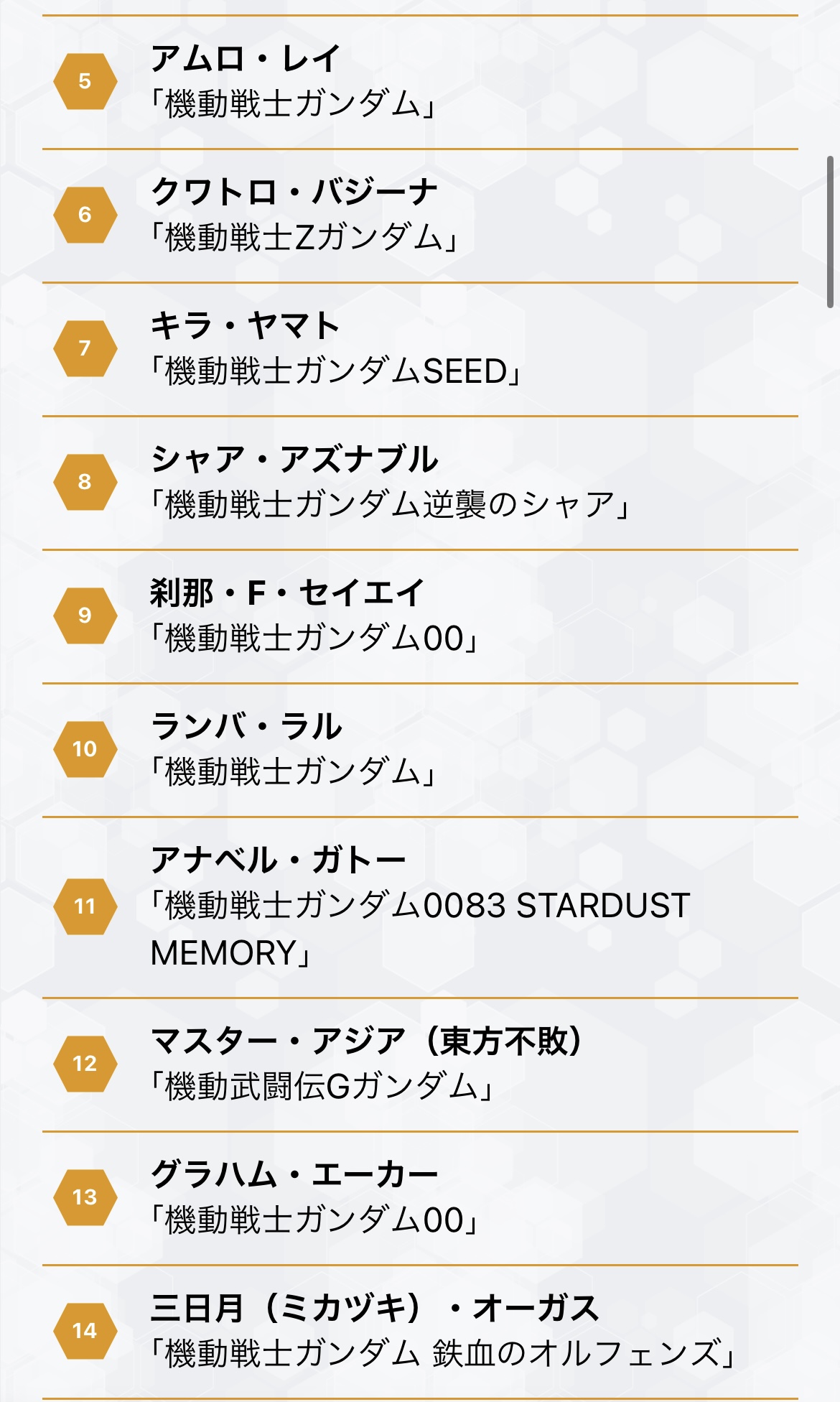Click the rank 14 hexagon badge
This screenshot has height=1402, width=840.
pyautogui.click(x=85, y=1331)
